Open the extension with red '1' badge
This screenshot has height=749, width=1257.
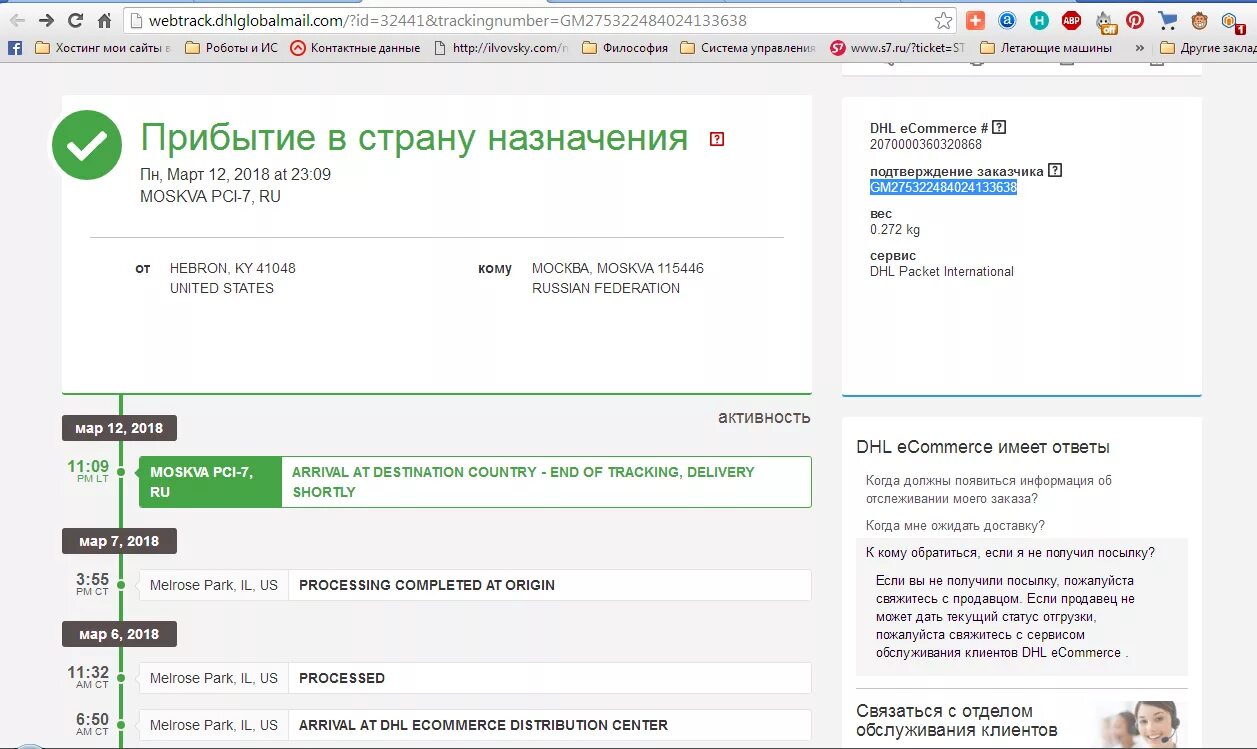1232,21
